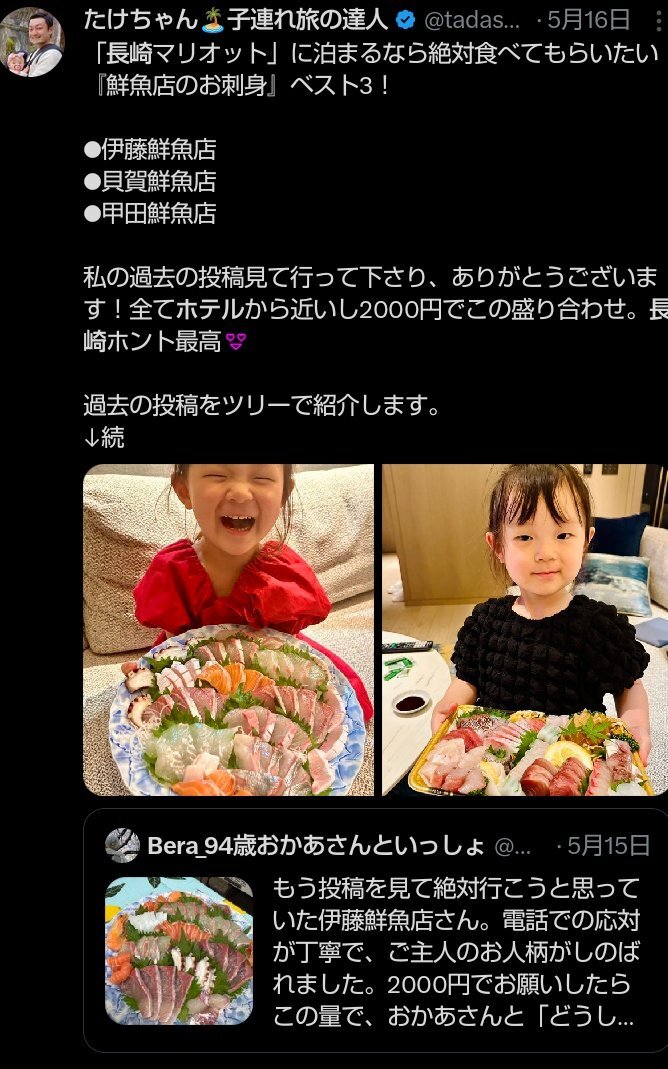Click the 甲田鮮魚店 list line
Screen dimensions: 668x1069
point(150,213)
